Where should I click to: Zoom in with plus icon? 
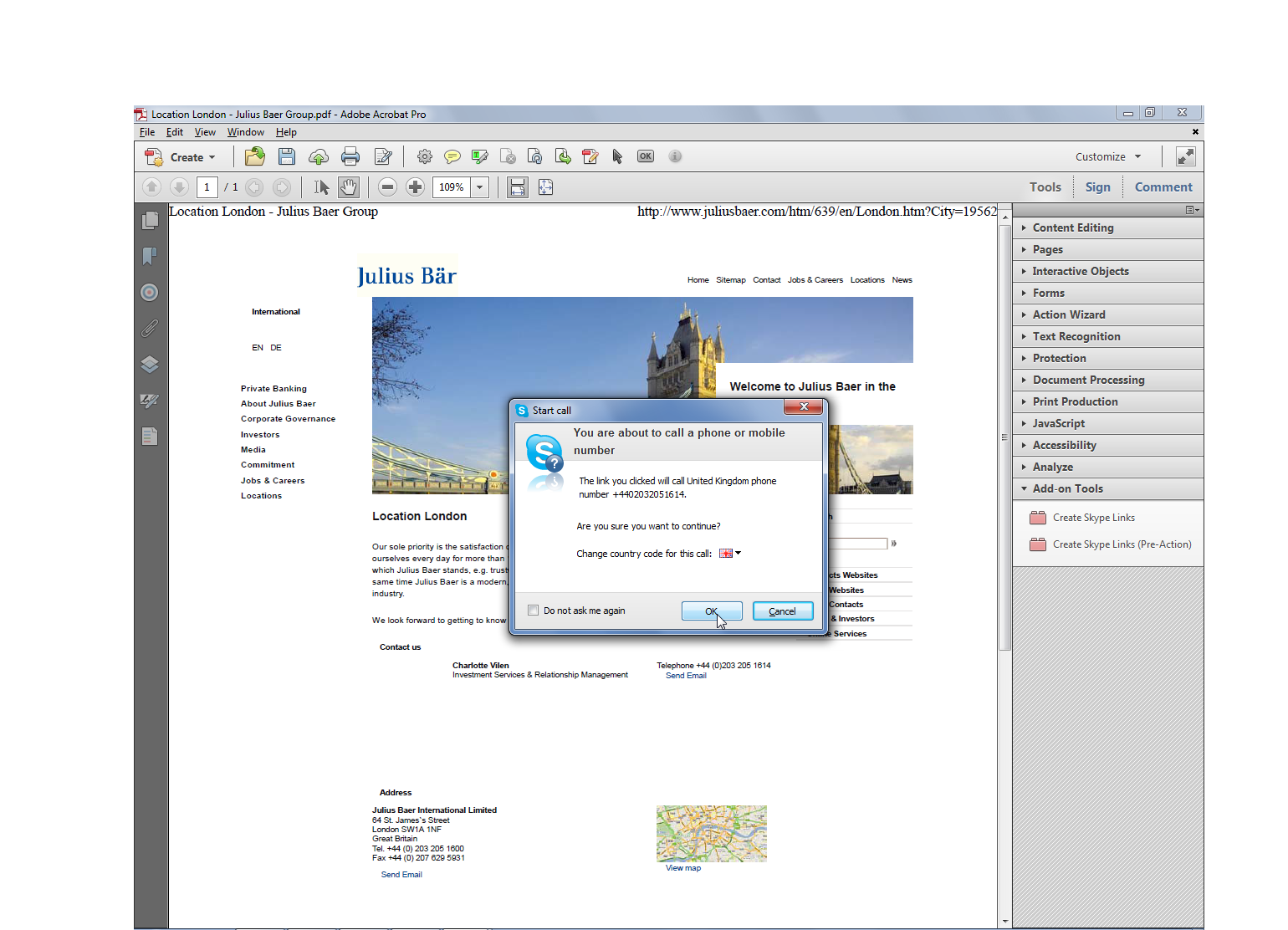415,187
